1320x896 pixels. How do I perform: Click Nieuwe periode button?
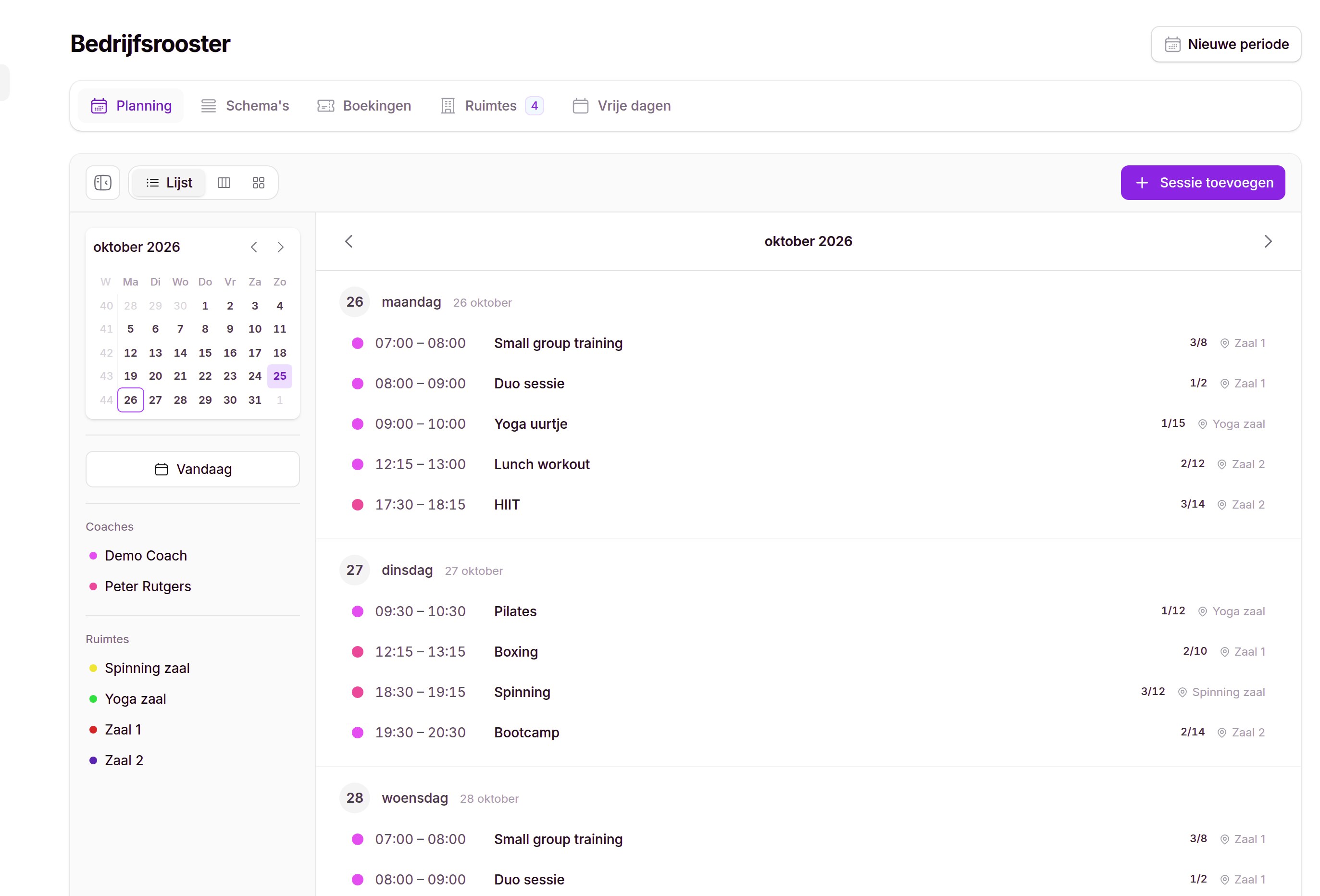point(1226,44)
